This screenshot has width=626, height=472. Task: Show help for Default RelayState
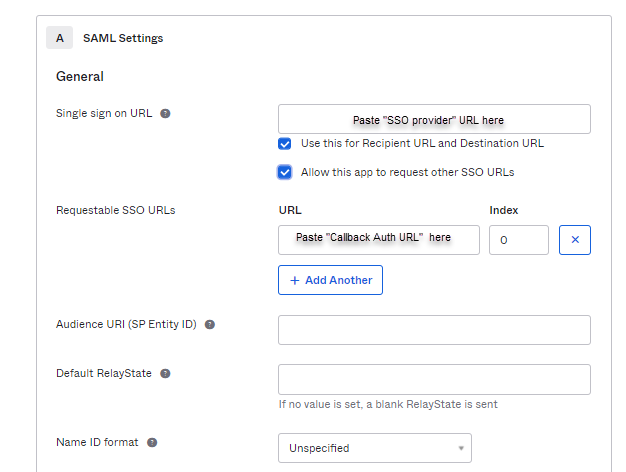click(165, 373)
